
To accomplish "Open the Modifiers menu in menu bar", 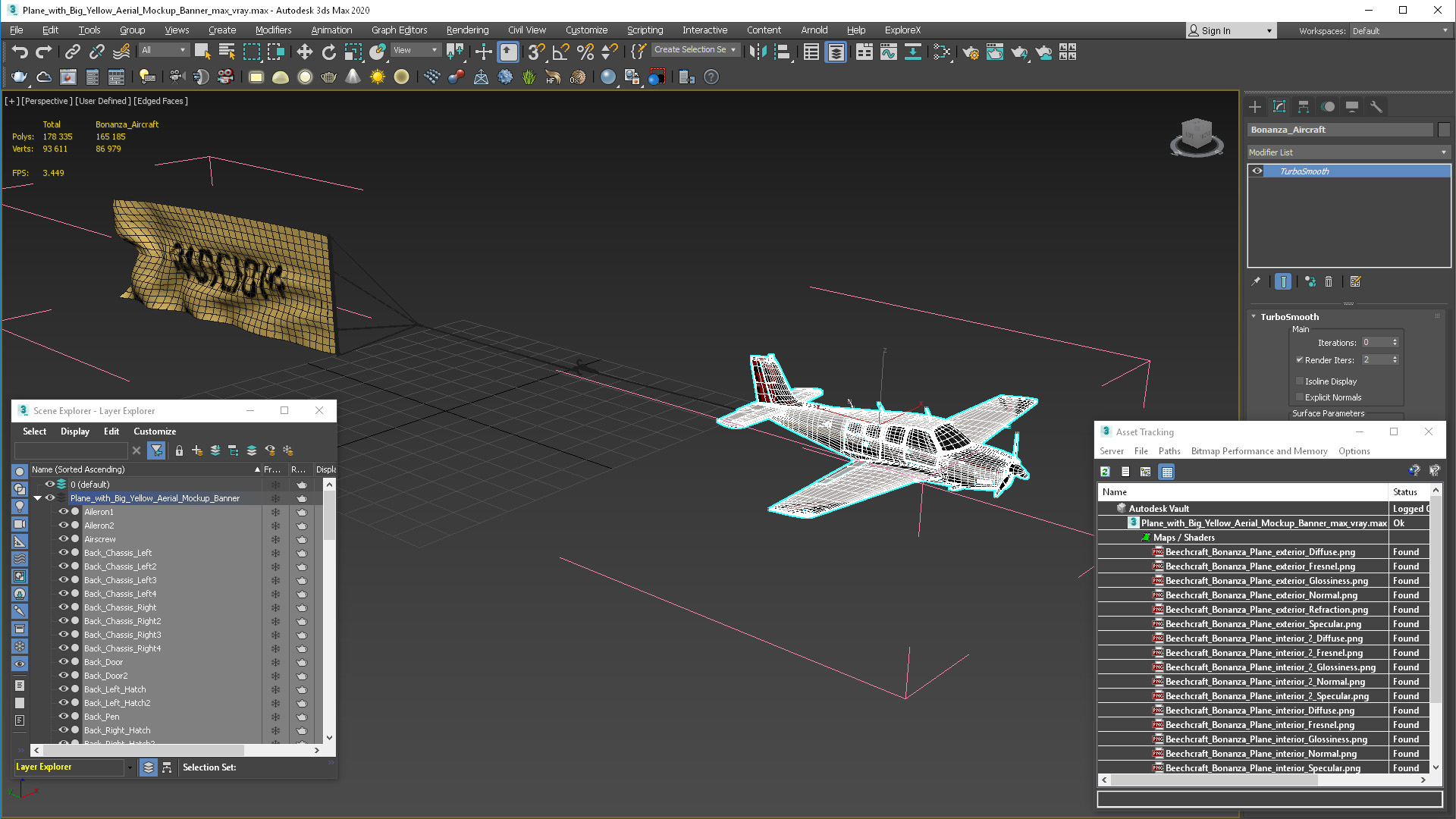I will click(x=272, y=29).
